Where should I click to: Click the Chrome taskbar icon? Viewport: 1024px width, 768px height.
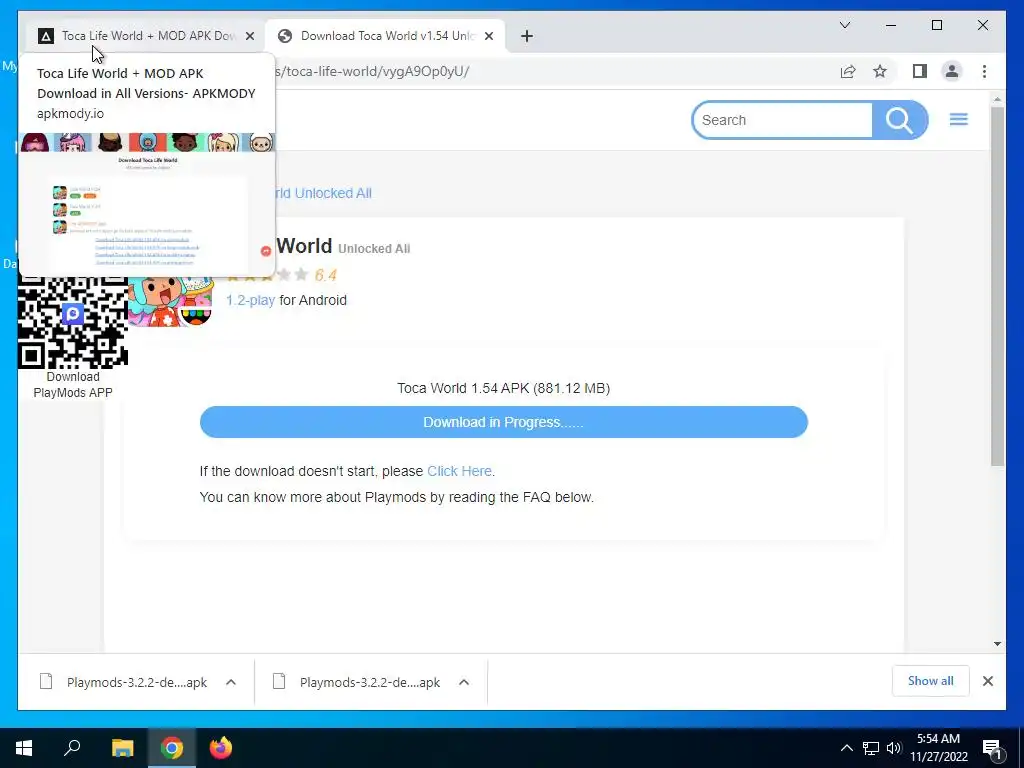172,748
